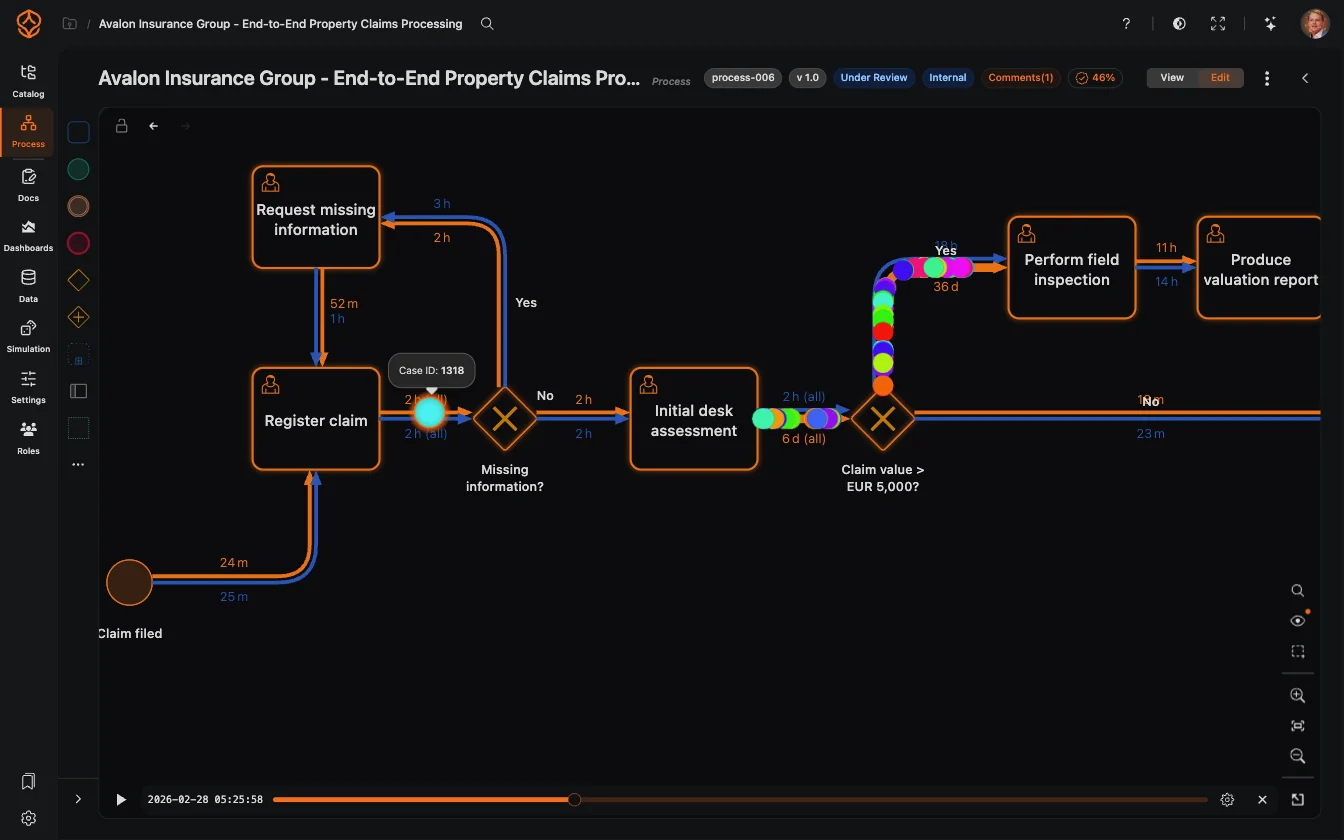This screenshot has height=840, width=1344.
Task: Click the cyan Case ID 1318 token
Action: [x=430, y=412]
